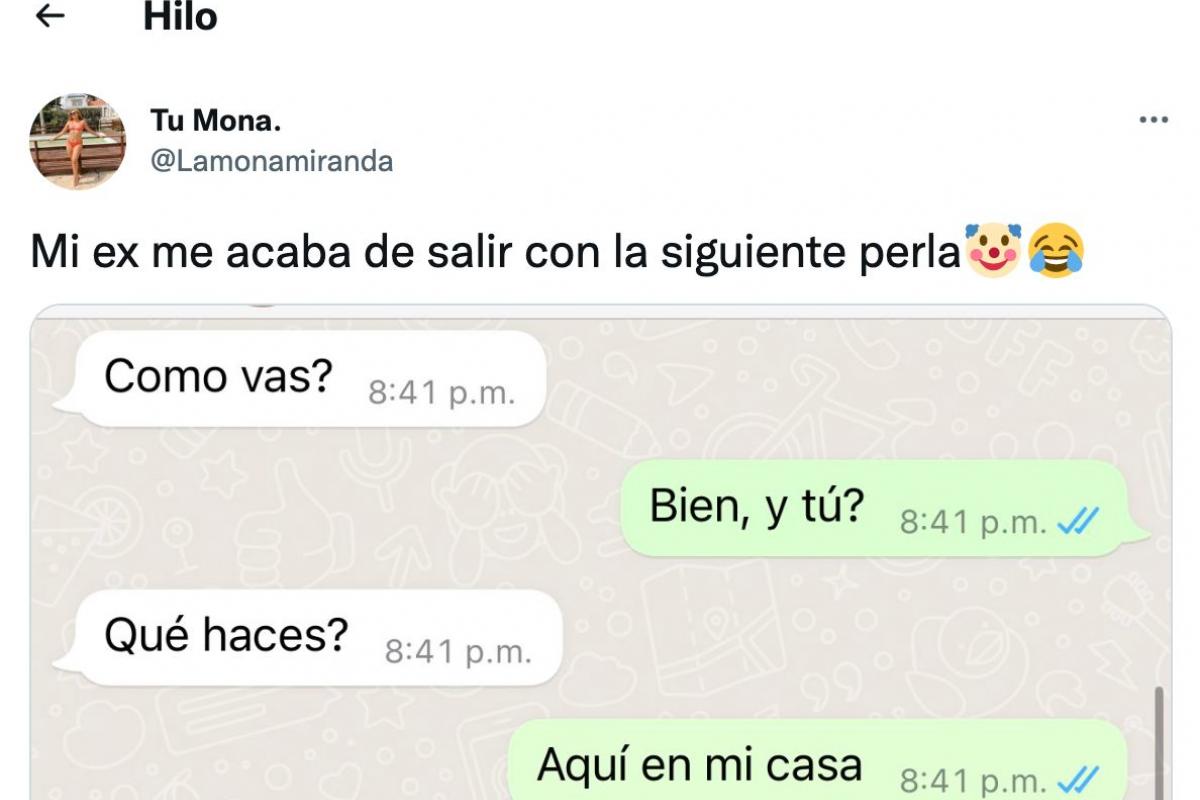Viewport: 1200px width, 800px height.
Task: Open the 'Como vas?' chat bubble
Action: (x=310, y=379)
